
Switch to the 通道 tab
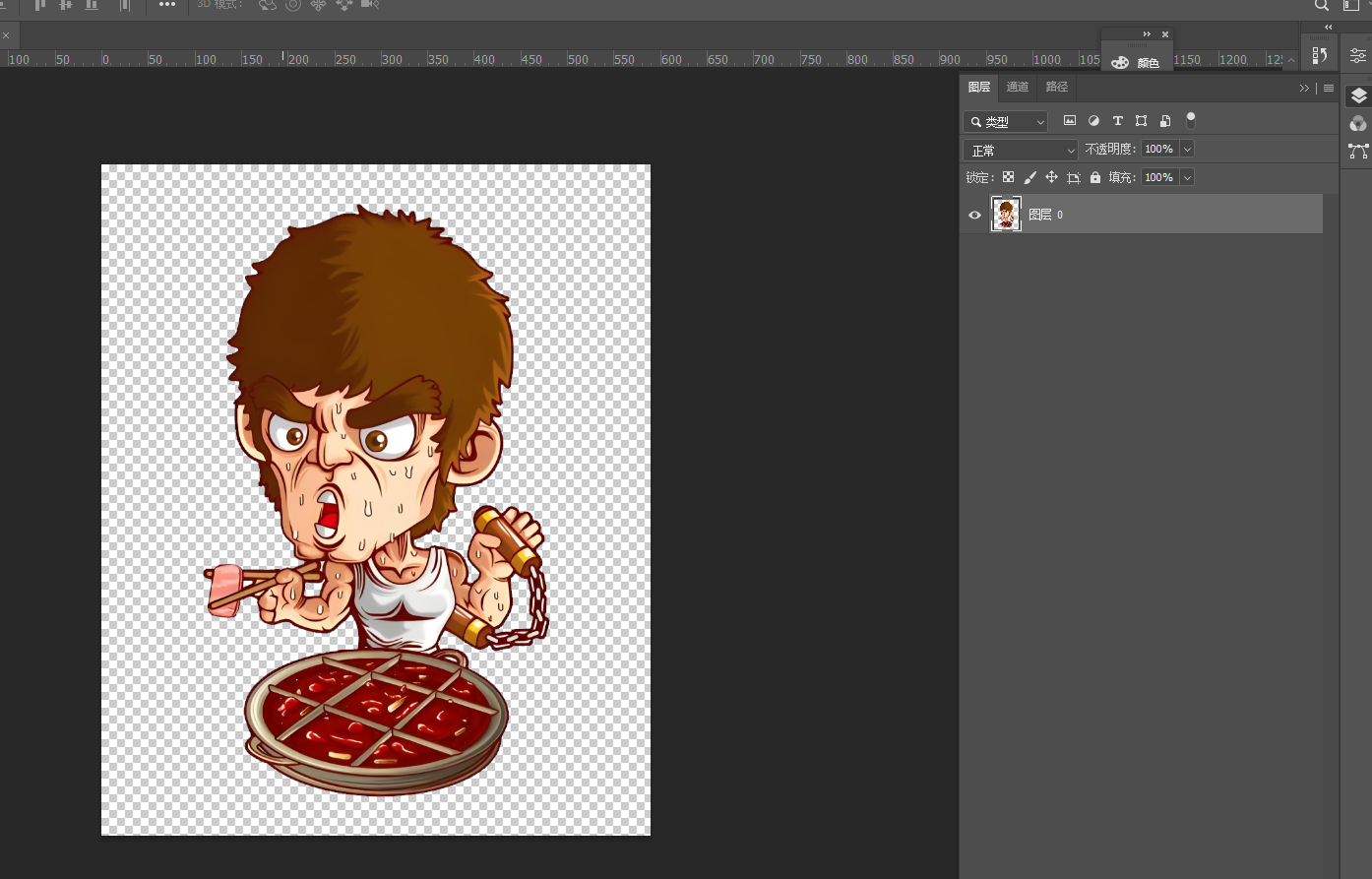[x=1017, y=87]
